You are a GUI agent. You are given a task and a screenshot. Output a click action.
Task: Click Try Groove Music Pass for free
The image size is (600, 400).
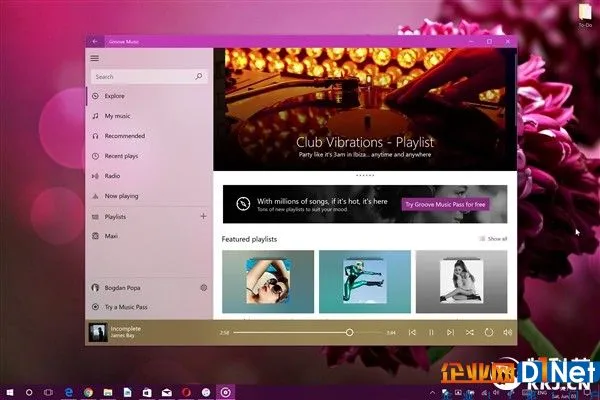tap(445, 204)
